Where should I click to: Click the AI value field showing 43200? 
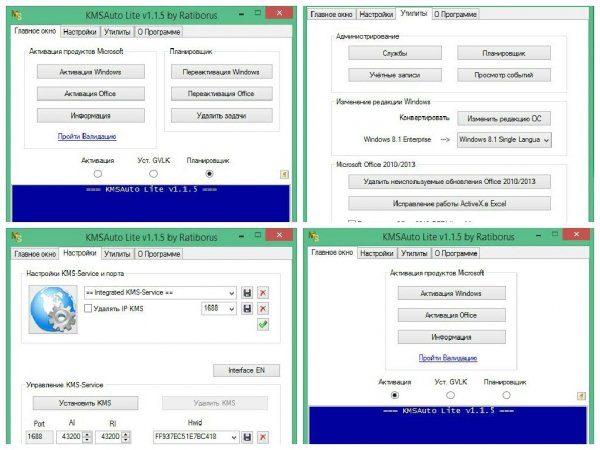pos(69,437)
